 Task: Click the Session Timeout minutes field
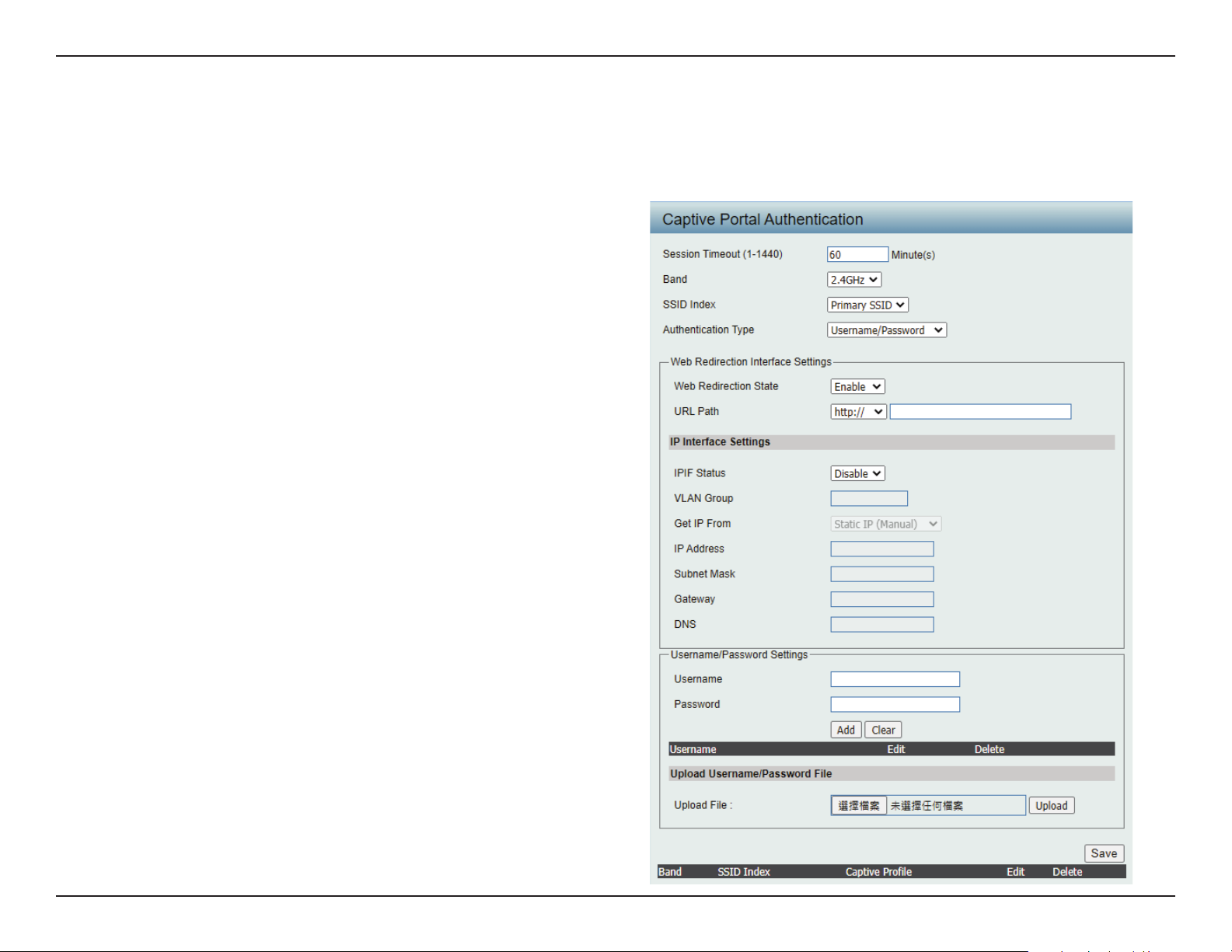pyautogui.click(x=857, y=255)
